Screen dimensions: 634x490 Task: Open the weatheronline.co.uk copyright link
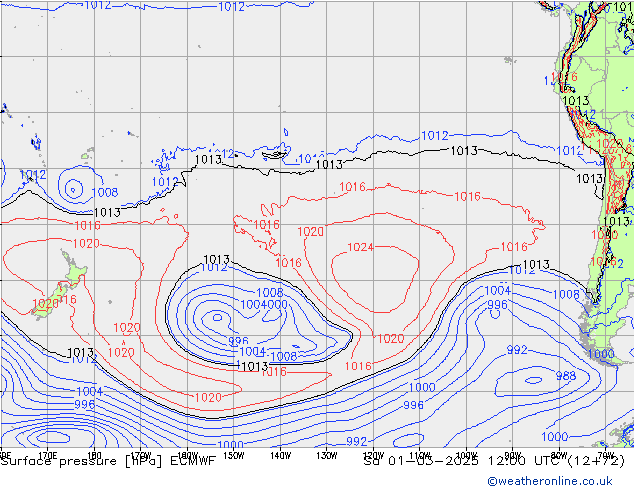[550, 481]
